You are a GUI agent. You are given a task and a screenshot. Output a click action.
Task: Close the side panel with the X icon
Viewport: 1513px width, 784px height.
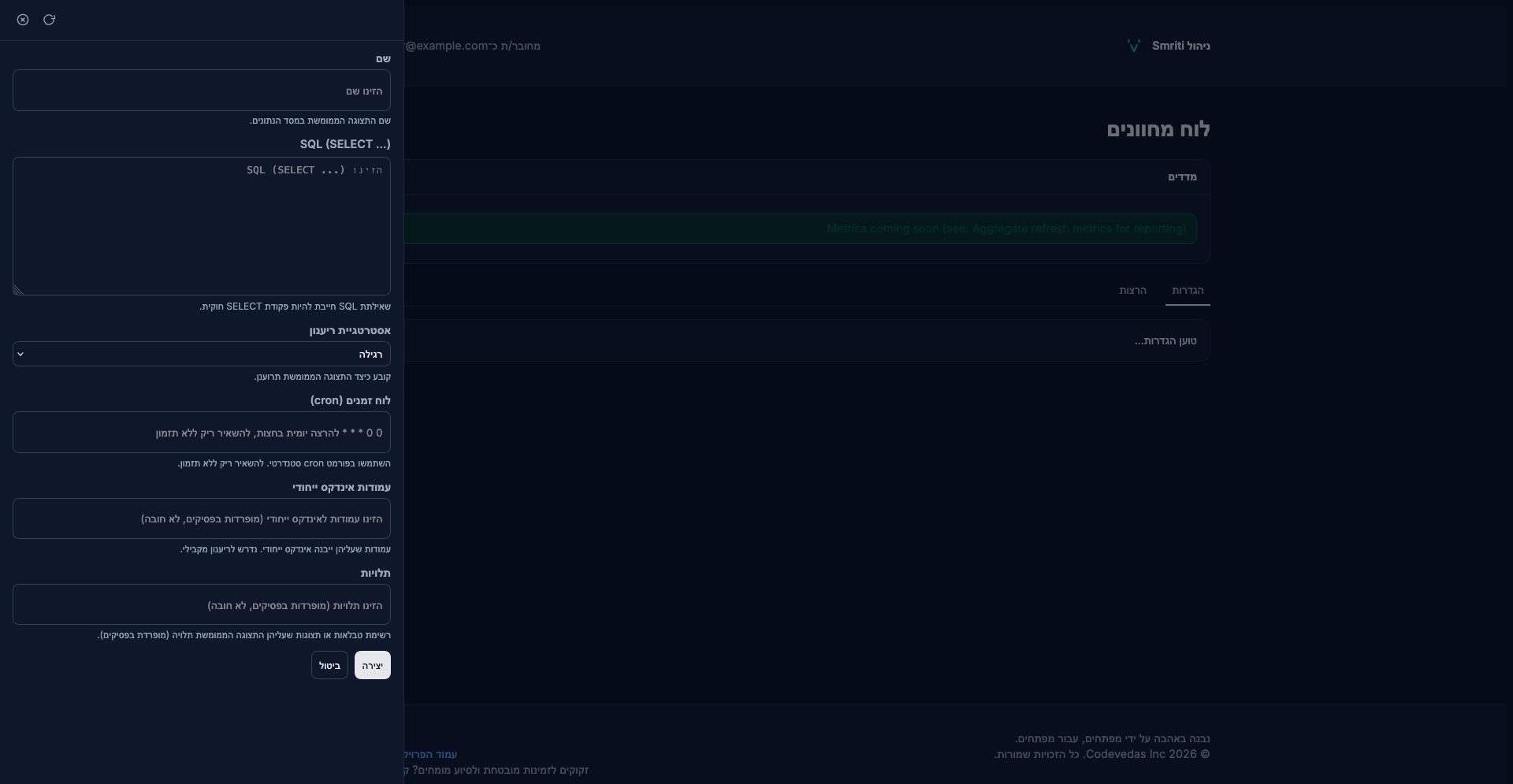23,20
